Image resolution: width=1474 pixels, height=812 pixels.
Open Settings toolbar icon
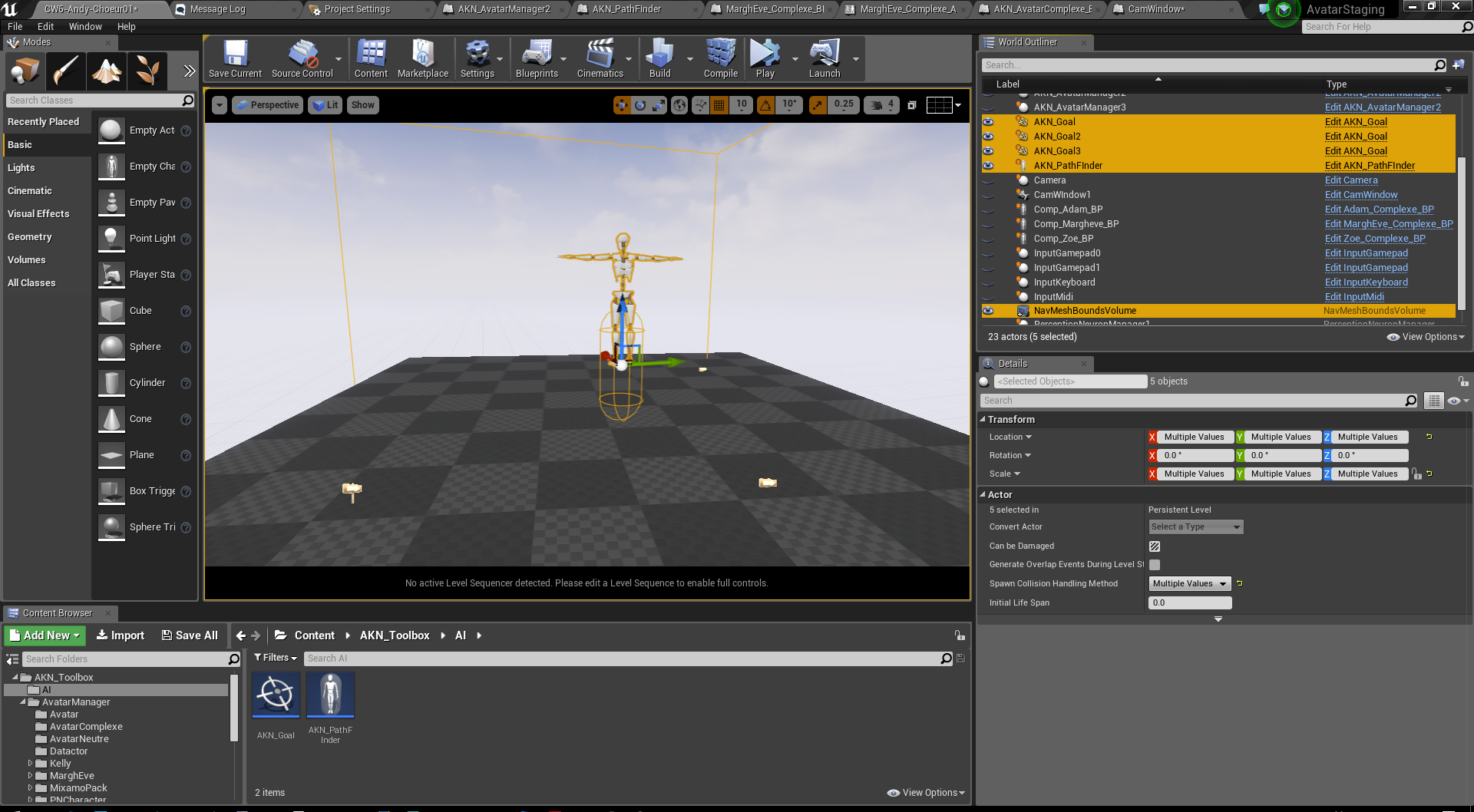coord(478,59)
